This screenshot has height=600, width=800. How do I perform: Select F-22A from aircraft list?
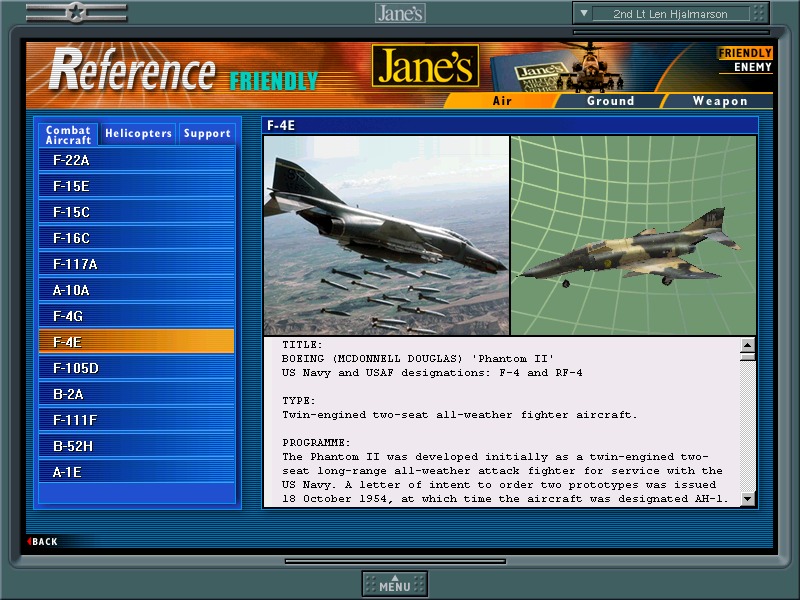pos(136,160)
